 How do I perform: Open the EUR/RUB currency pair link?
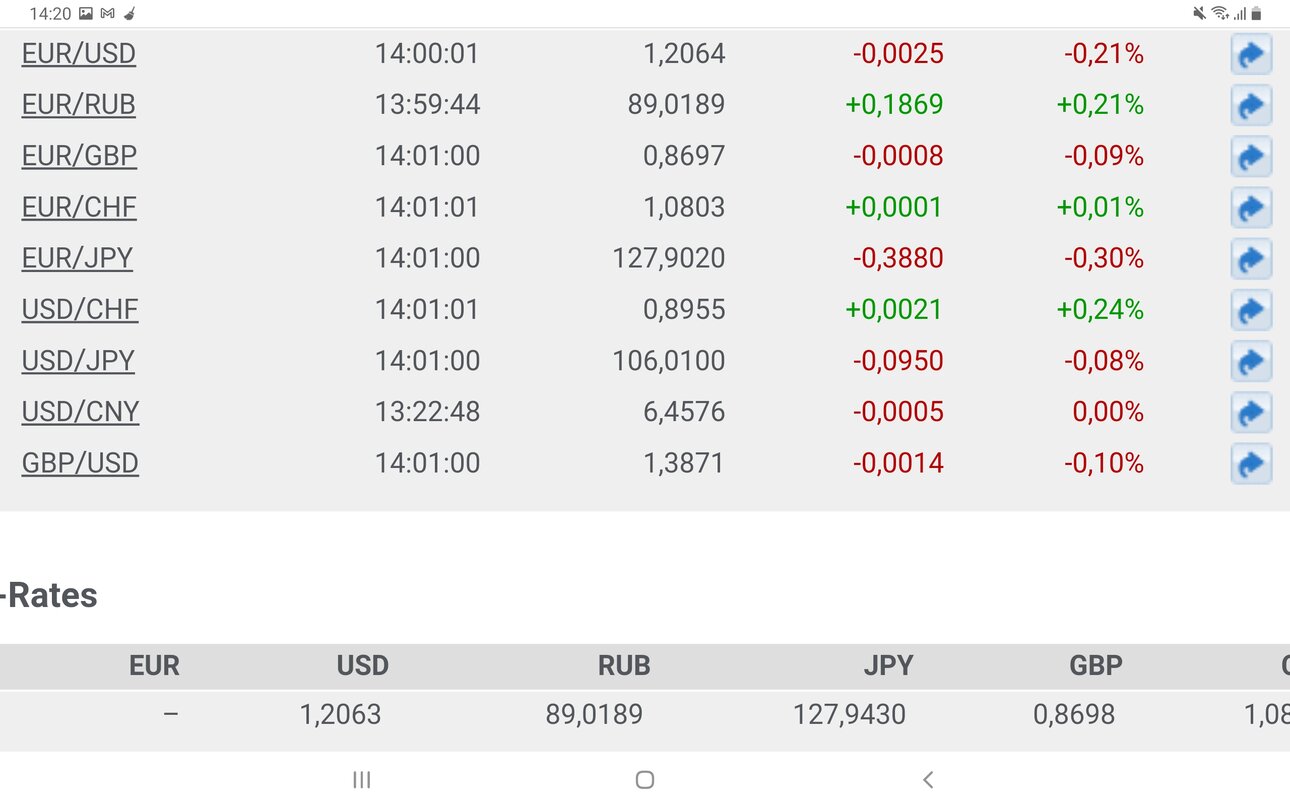79,105
